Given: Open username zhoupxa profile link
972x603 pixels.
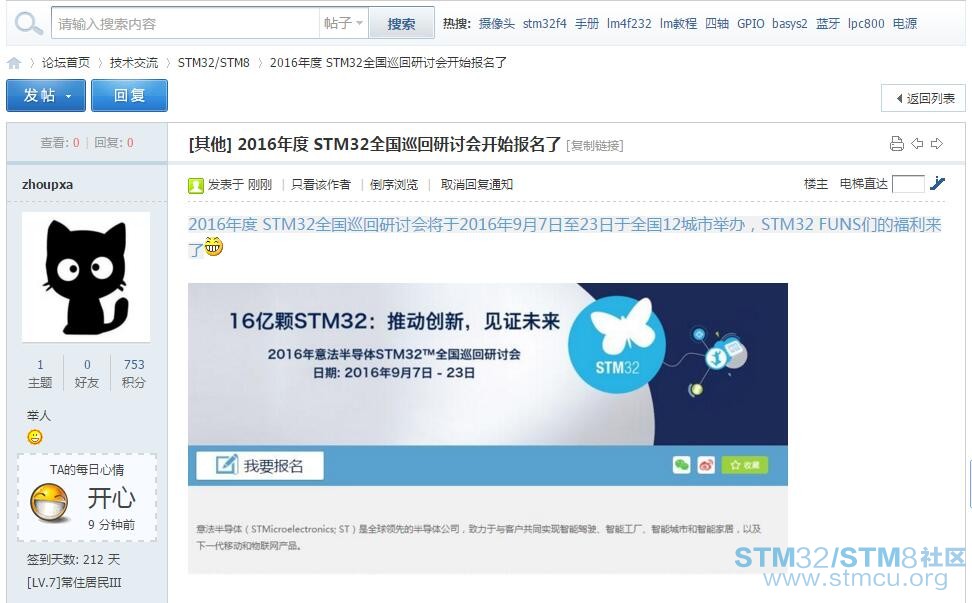Looking at the screenshot, I should [x=48, y=185].
